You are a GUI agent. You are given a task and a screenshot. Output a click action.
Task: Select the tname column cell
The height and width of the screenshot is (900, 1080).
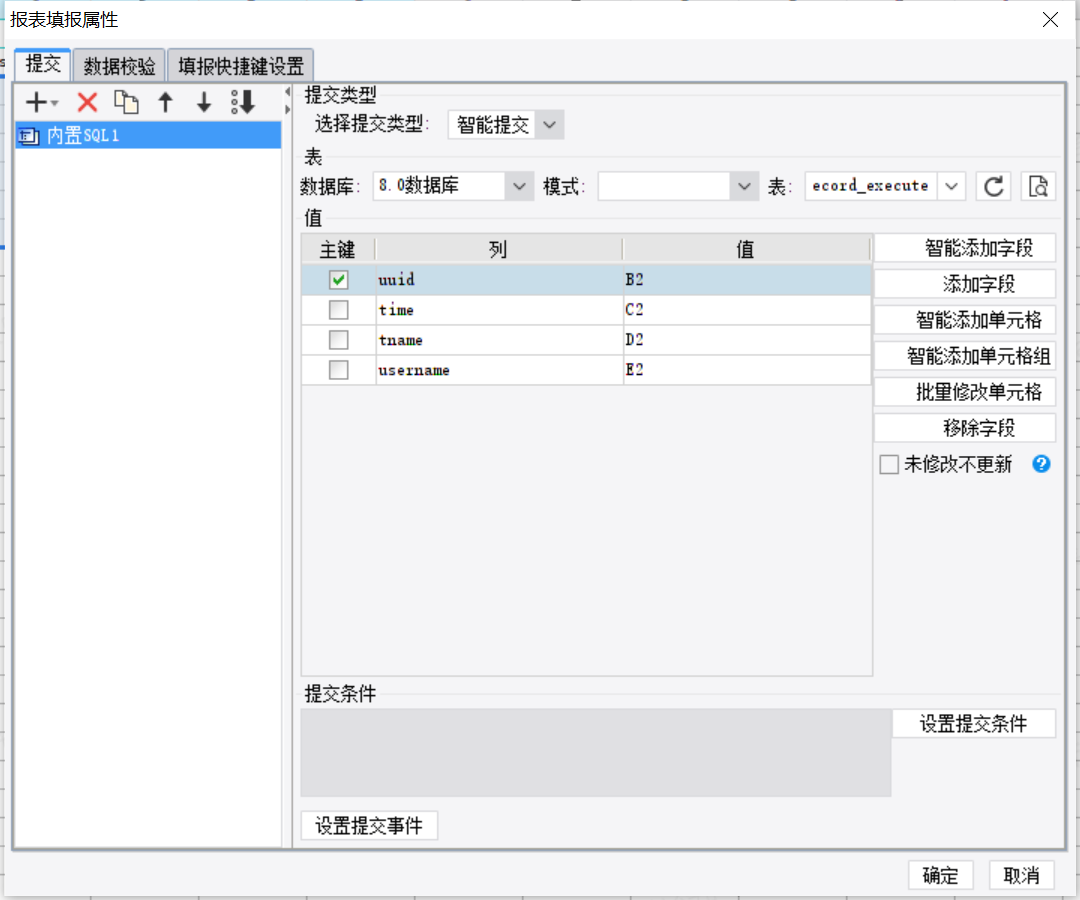(499, 340)
